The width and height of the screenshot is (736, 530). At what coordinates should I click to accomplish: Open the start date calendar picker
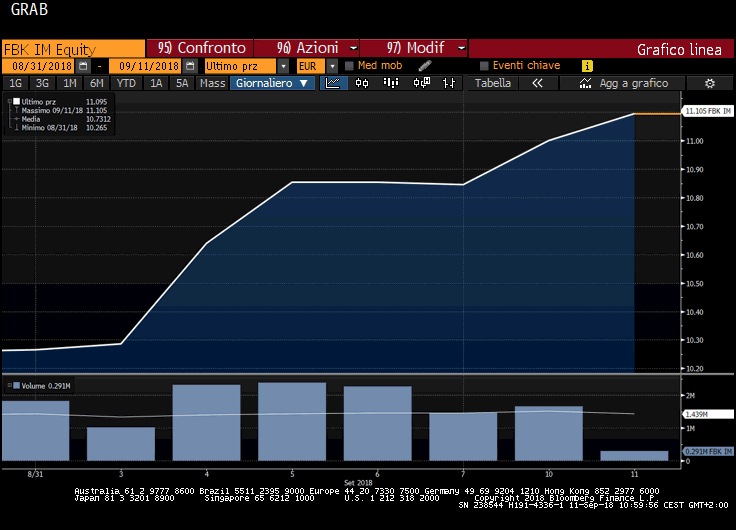click(83, 65)
